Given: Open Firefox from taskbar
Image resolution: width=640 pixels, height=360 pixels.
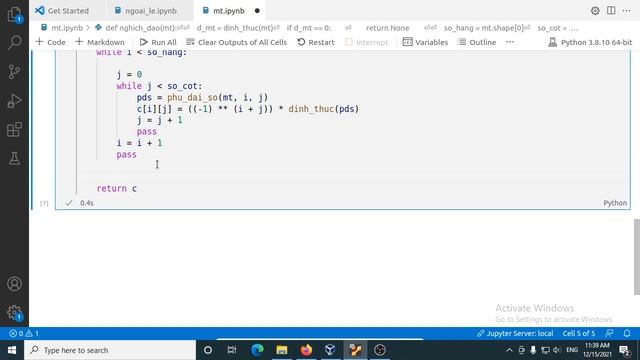Looking at the screenshot, I should pos(306,350).
